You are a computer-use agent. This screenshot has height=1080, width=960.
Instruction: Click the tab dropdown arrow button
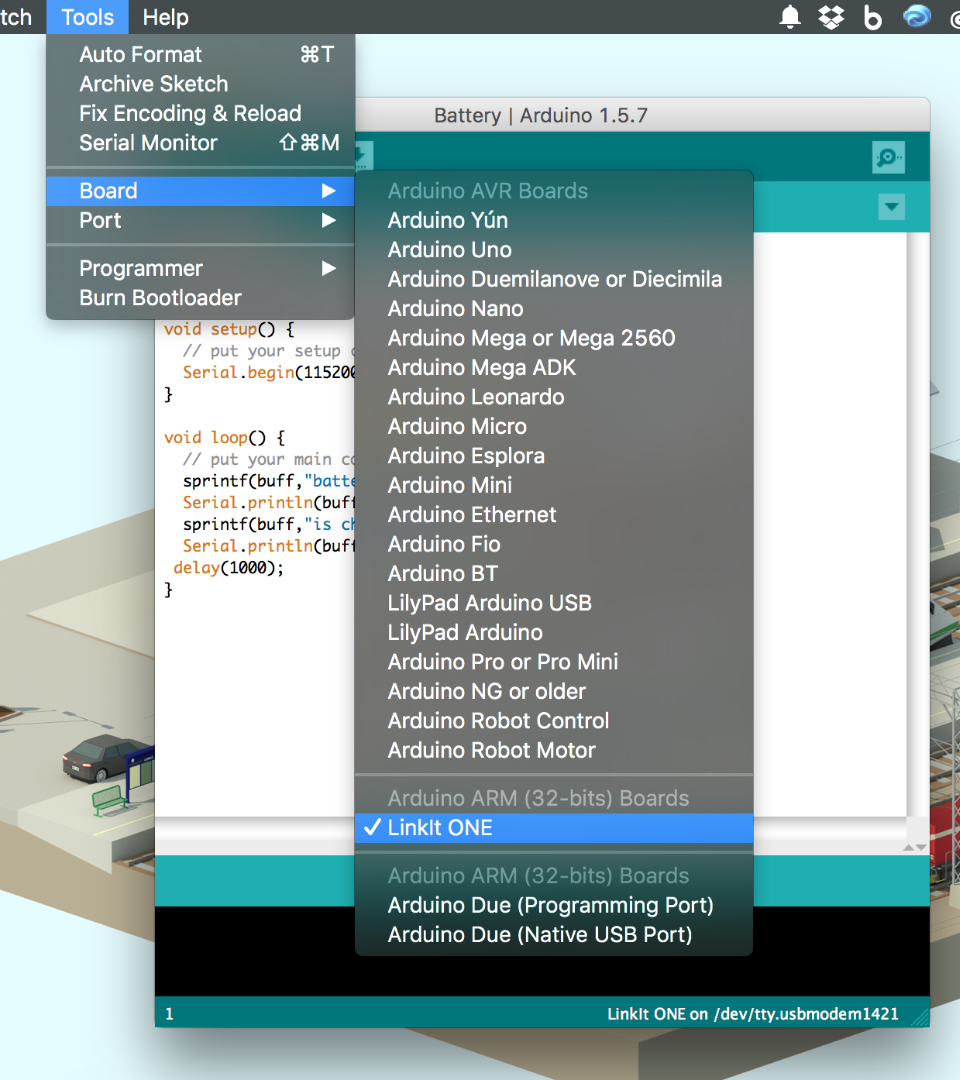pyautogui.click(x=891, y=207)
